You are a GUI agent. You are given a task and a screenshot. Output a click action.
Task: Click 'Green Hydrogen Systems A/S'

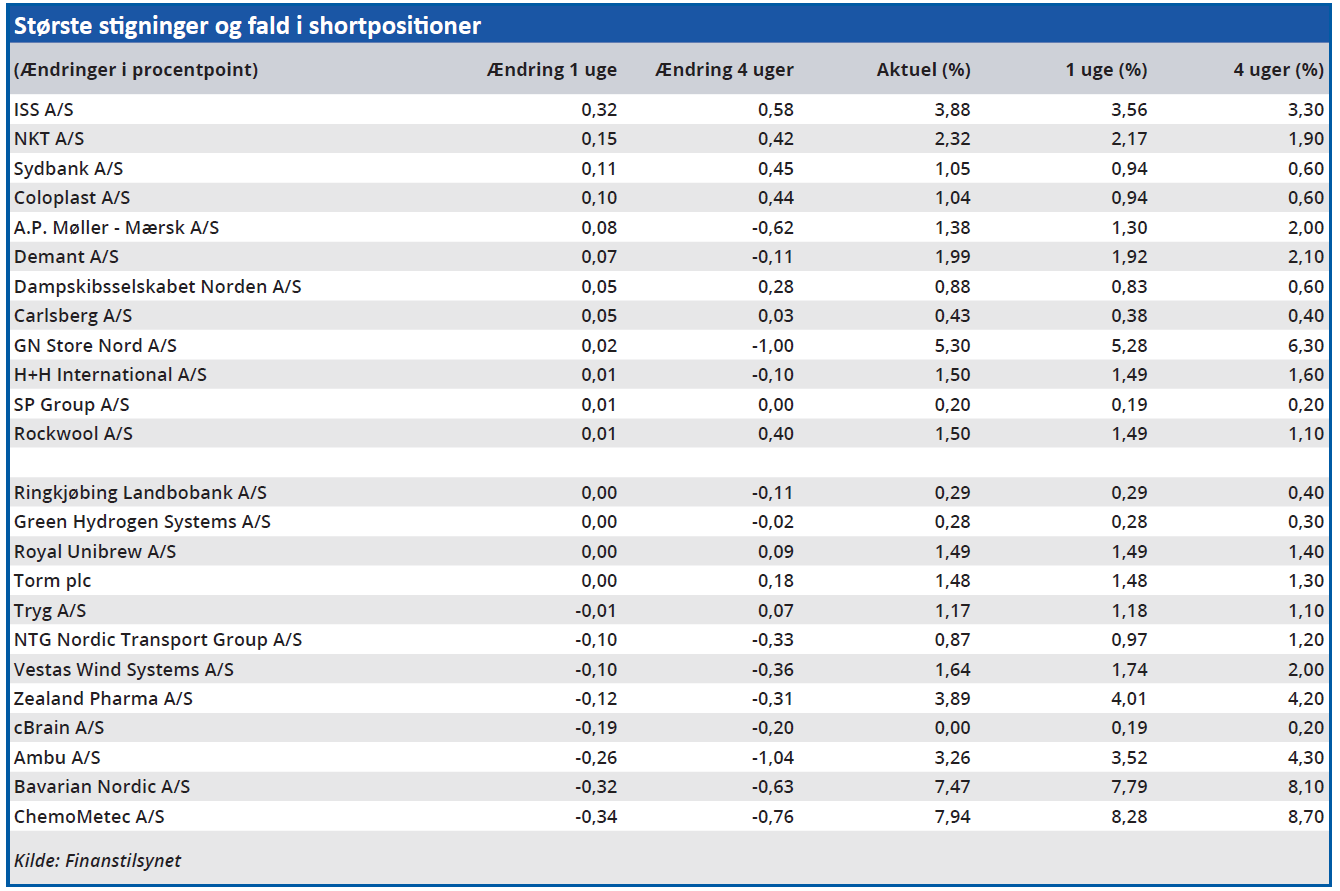click(x=142, y=522)
